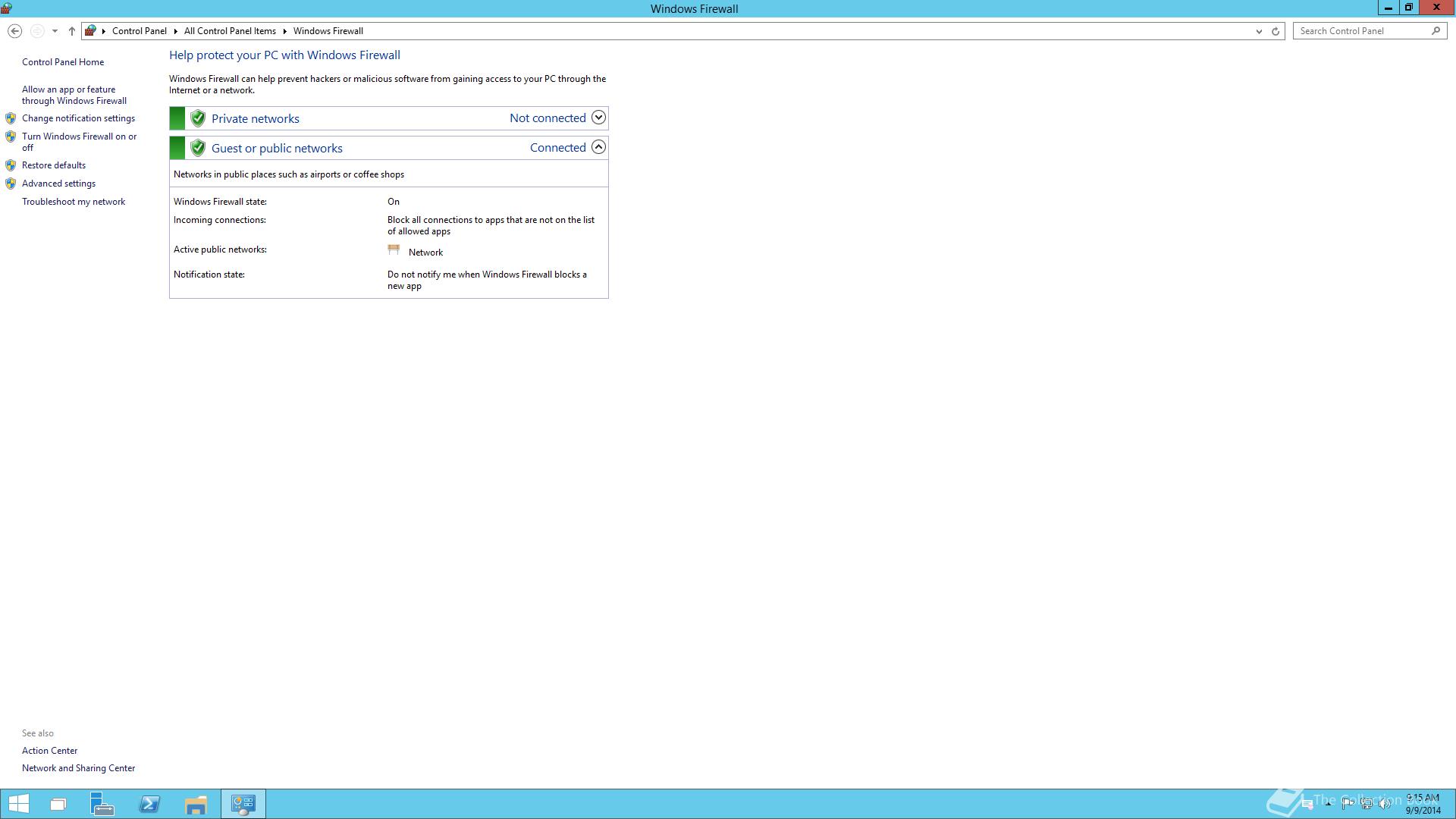
Task: Open Troubleshoot my network
Action: (74, 202)
